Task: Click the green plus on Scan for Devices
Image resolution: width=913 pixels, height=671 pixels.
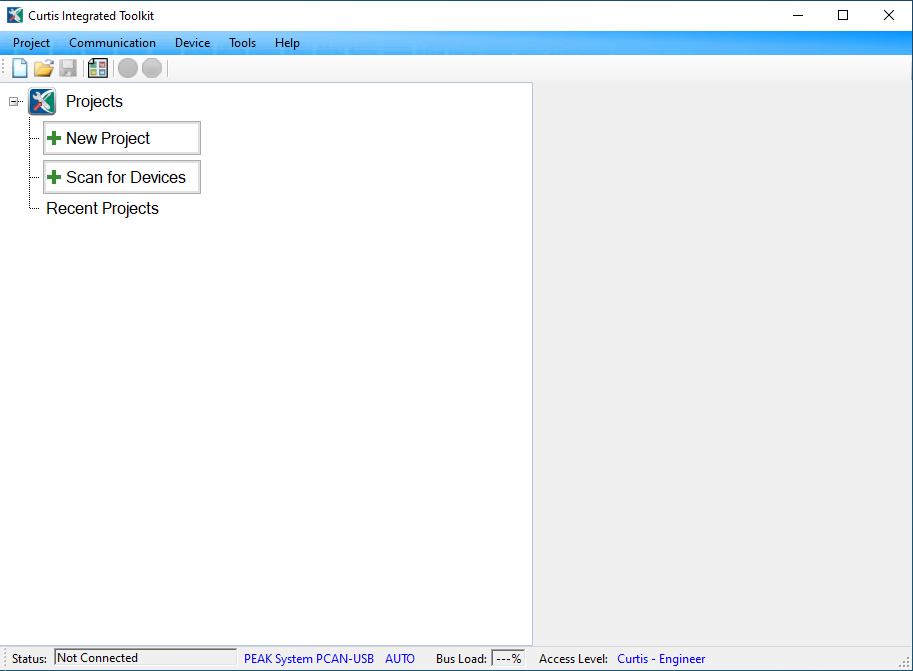Action: [x=54, y=177]
